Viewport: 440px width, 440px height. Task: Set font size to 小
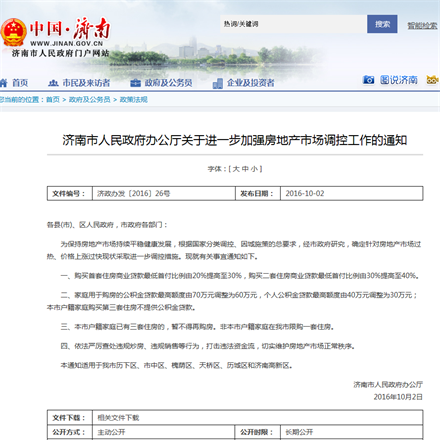(254, 169)
